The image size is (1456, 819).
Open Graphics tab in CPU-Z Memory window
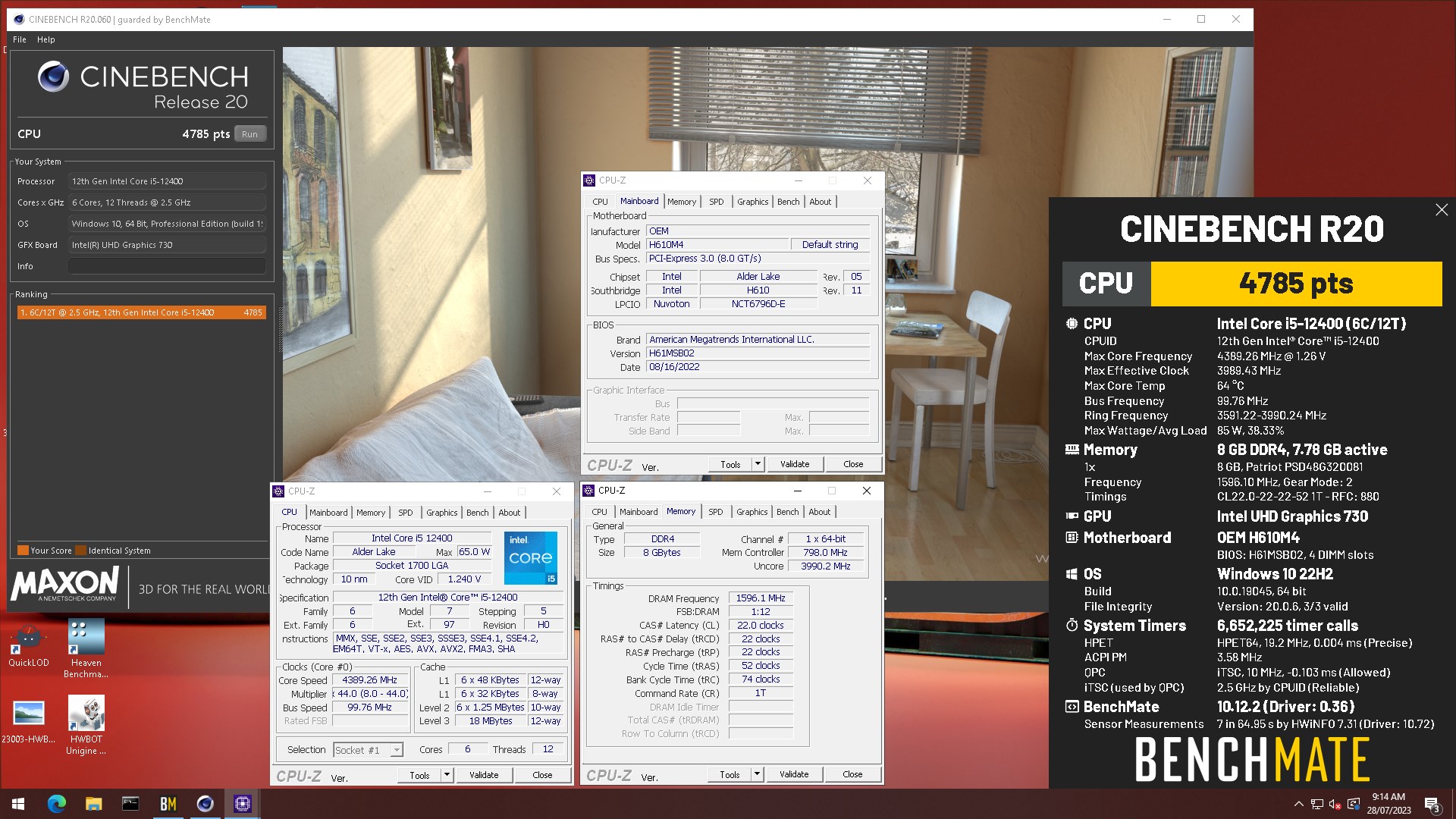[x=752, y=512]
